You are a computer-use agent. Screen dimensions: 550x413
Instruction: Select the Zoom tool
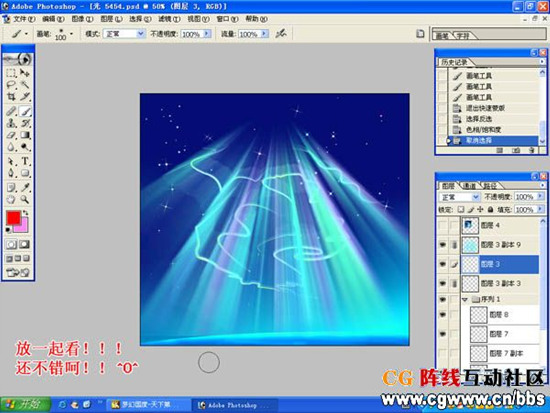pyautogui.click(x=25, y=200)
